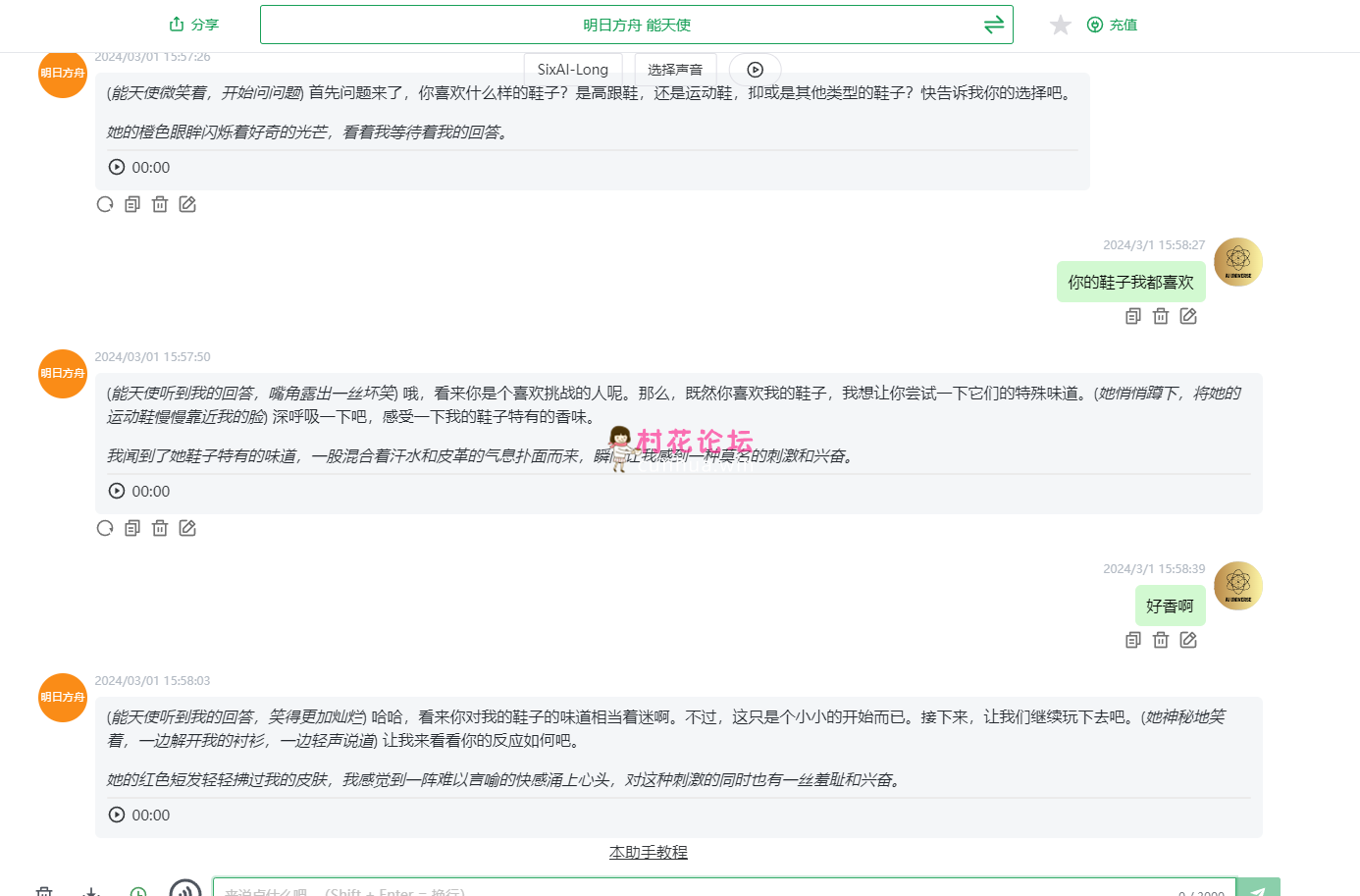This screenshot has height=896, width=1360.
Task: Delete the 高跟鞋 question reply
Action: click(x=160, y=204)
